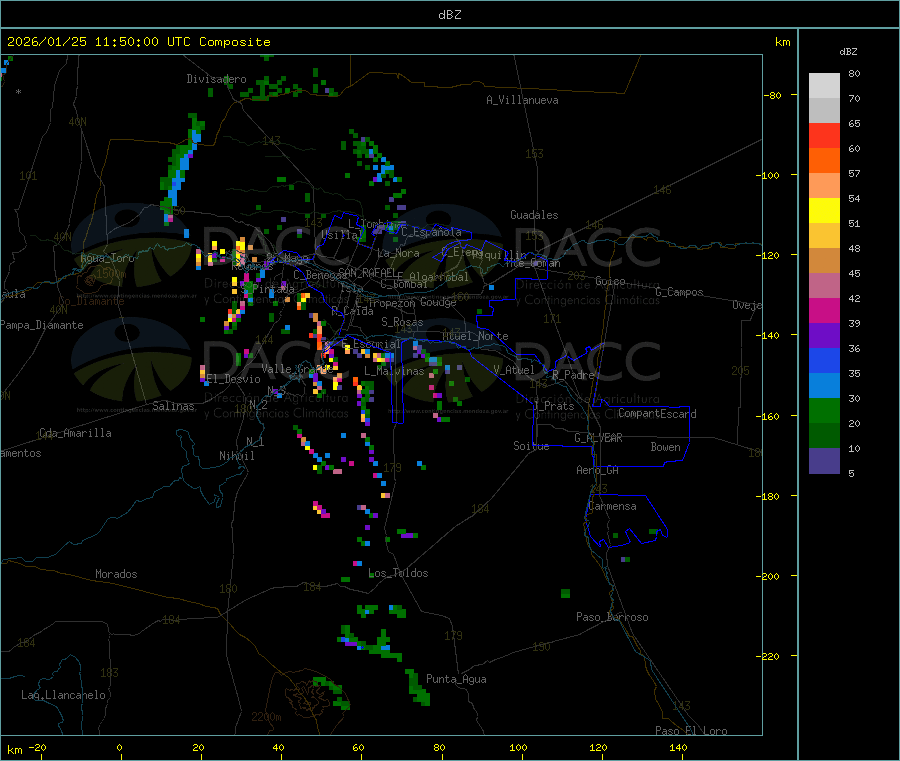Screen dimensions: 900x761
Task: Click the Soitue location label
Action: tap(532, 446)
